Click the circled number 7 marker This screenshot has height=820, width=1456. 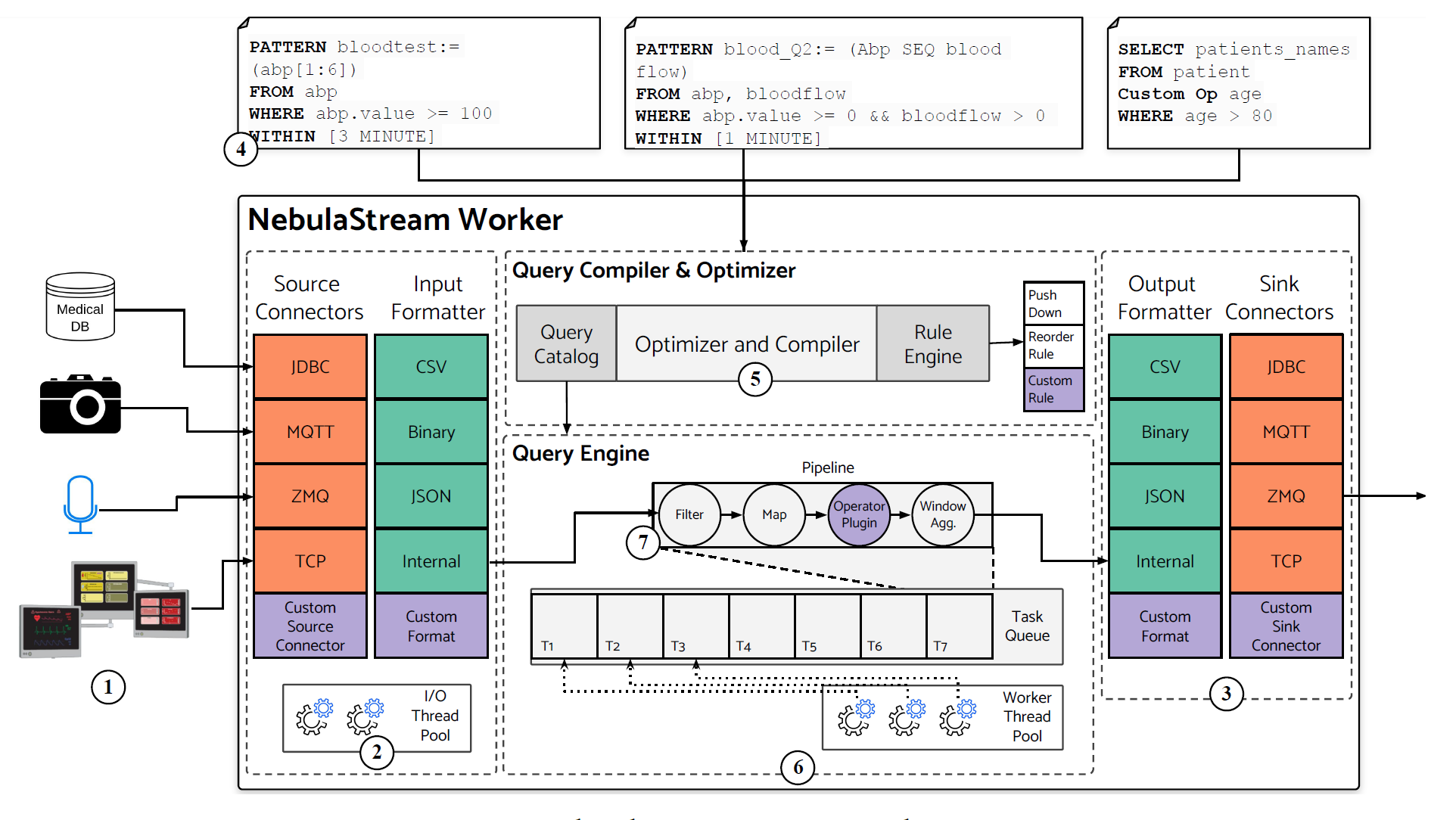coord(642,542)
